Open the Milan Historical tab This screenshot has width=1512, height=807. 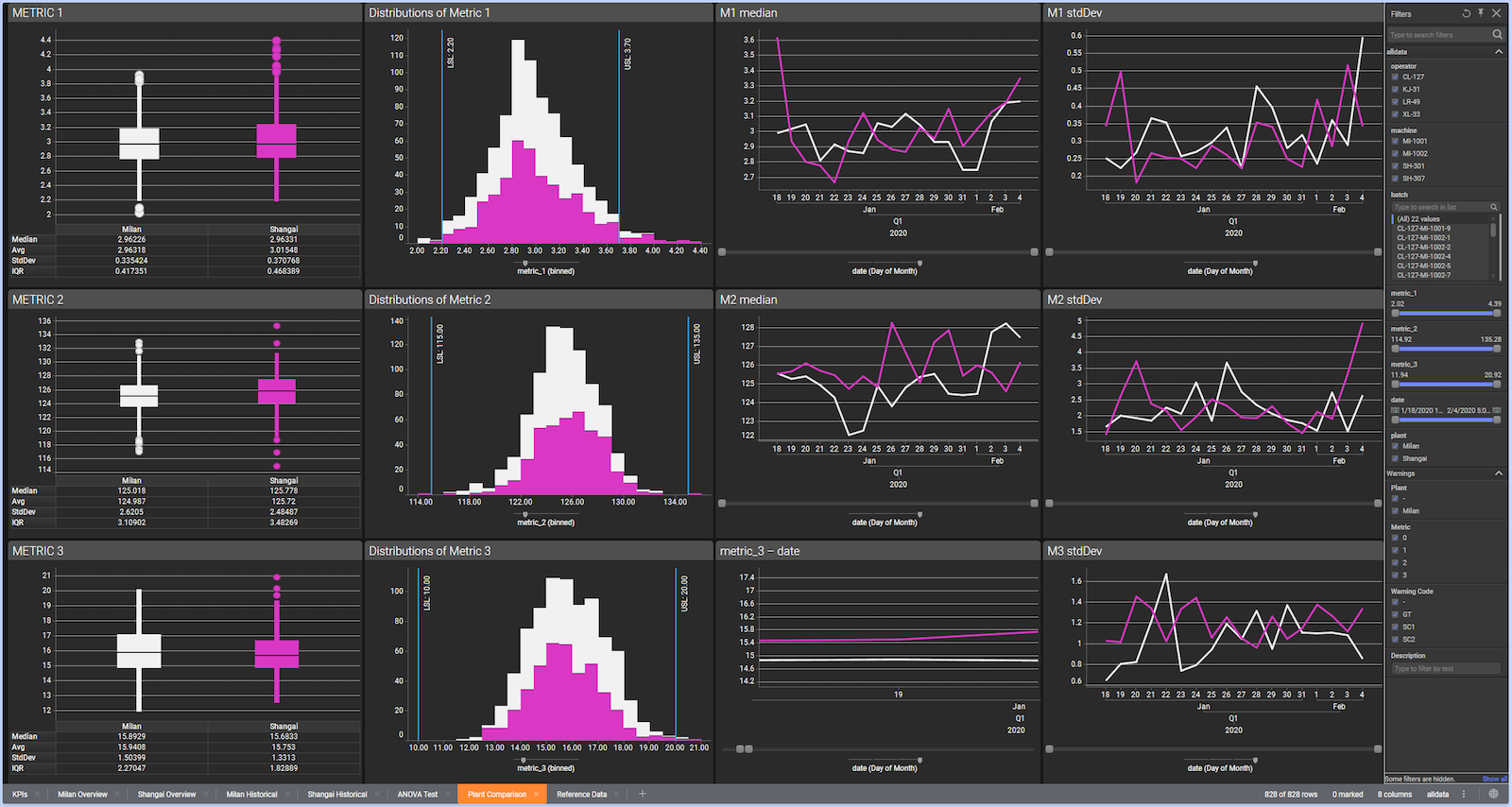(x=251, y=795)
